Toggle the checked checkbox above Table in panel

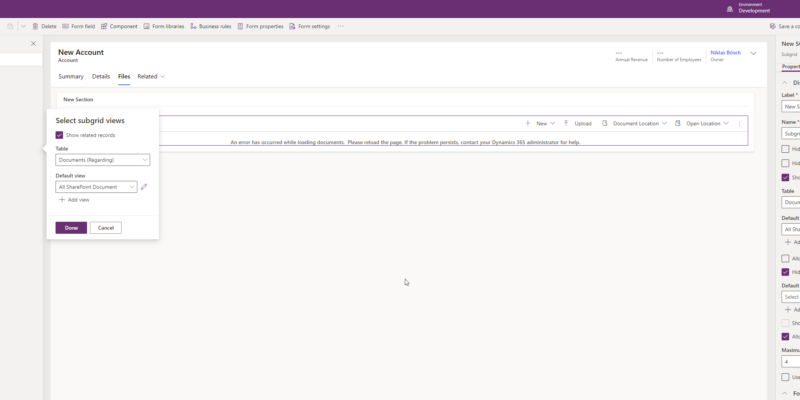click(x=785, y=178)
